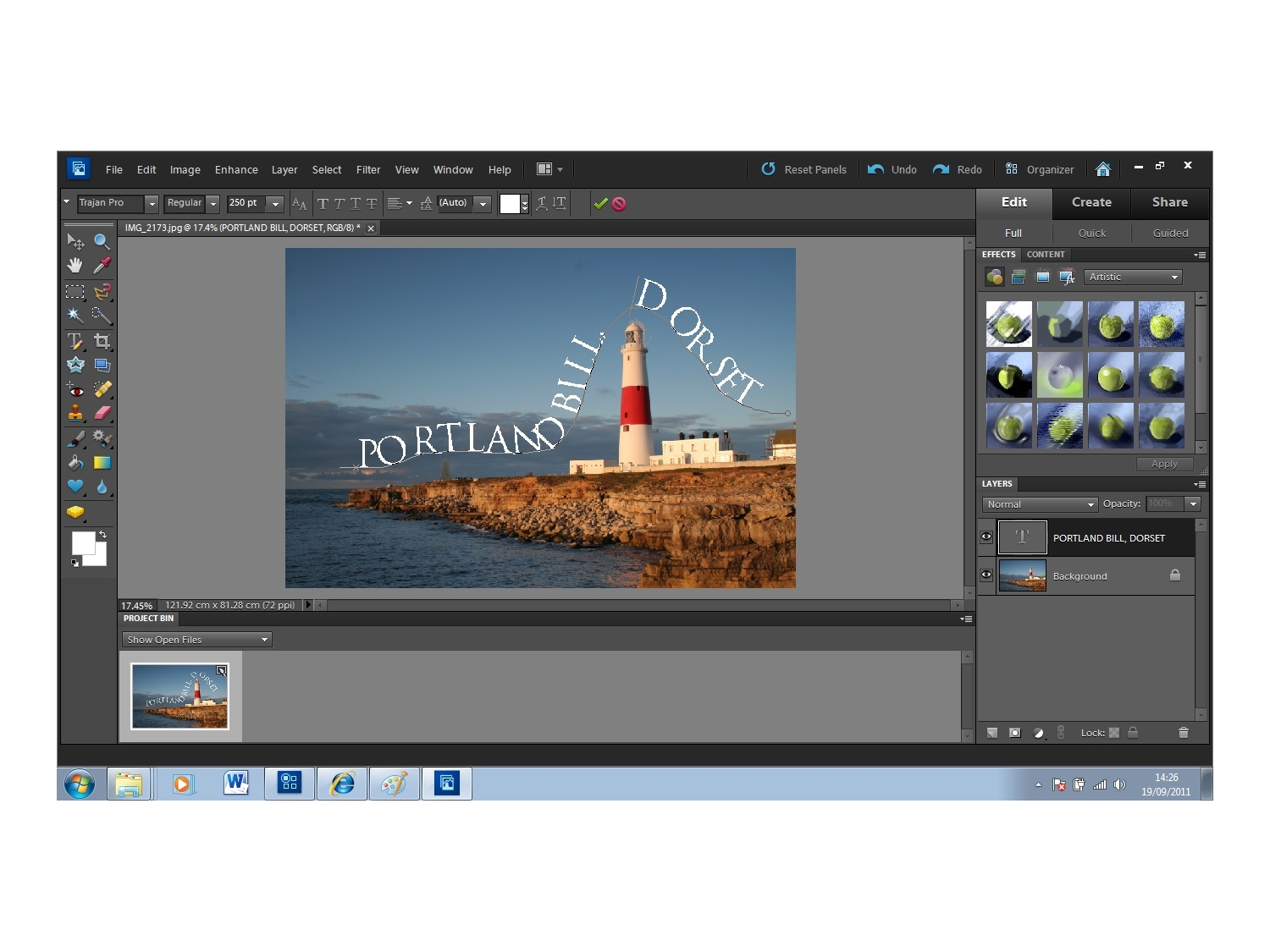Click the white text color swatch
Viewport: 1270px width, 952px height.
(x=510, y=204)
